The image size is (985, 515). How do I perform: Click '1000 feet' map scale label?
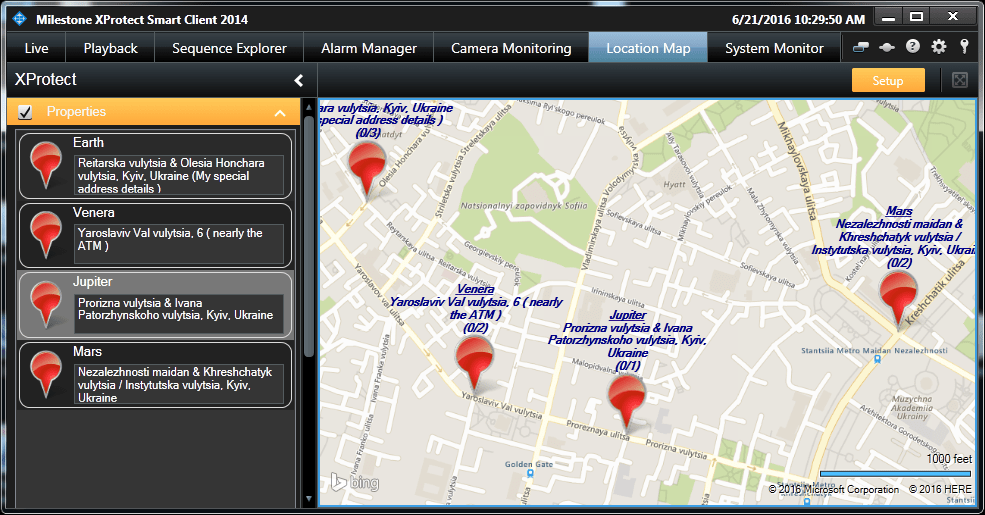coord(949,458)
